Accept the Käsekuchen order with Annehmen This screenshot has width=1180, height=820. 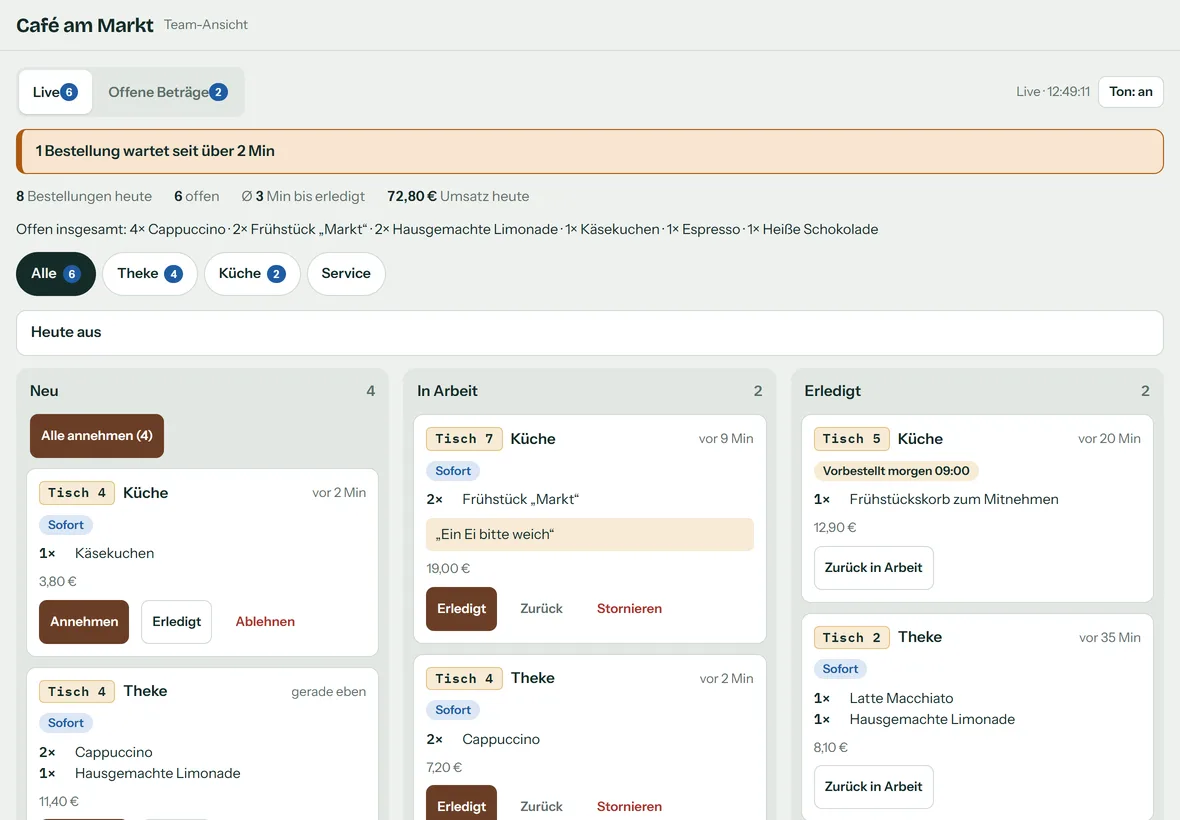pyautogui.click(x=84, y=621)
